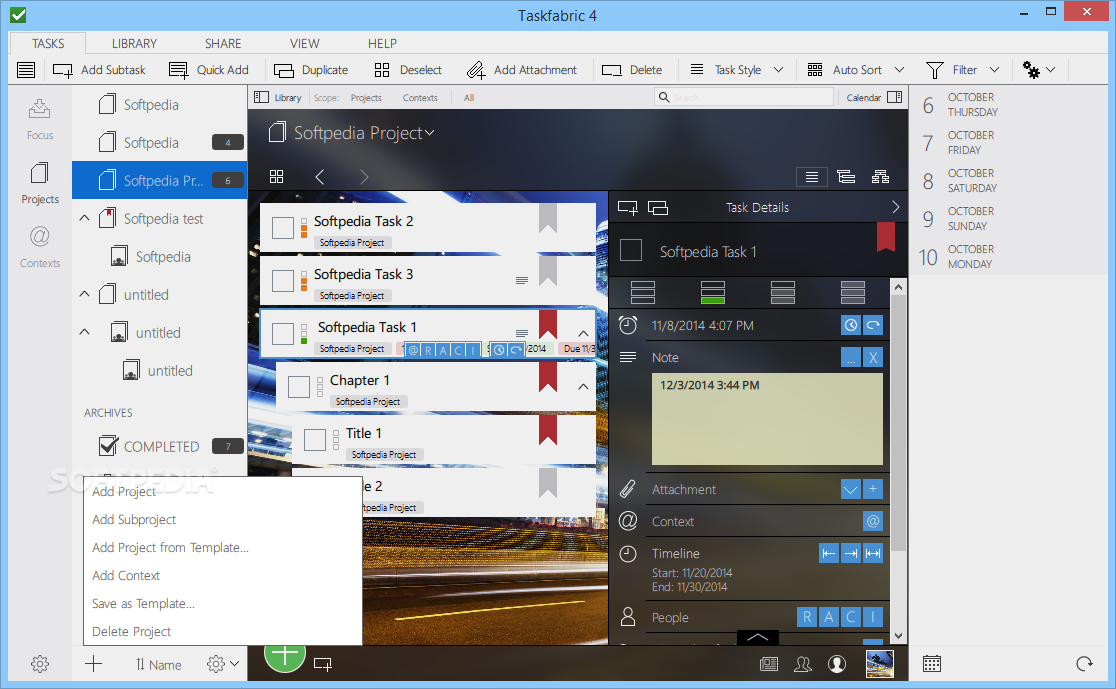Click the Quick Add button
Screen dimensions: 1116x689
coord(209,70)
